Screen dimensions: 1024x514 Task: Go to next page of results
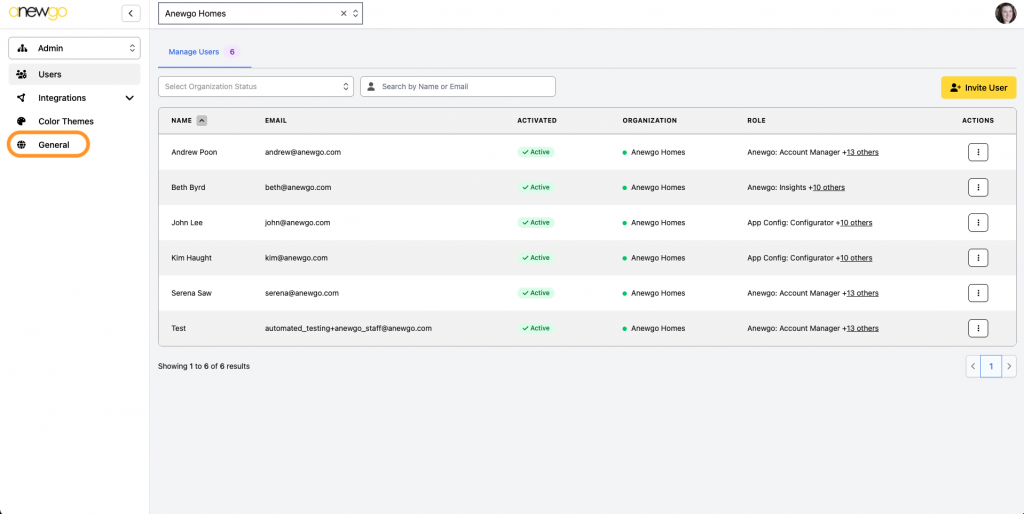point(1009,366)
